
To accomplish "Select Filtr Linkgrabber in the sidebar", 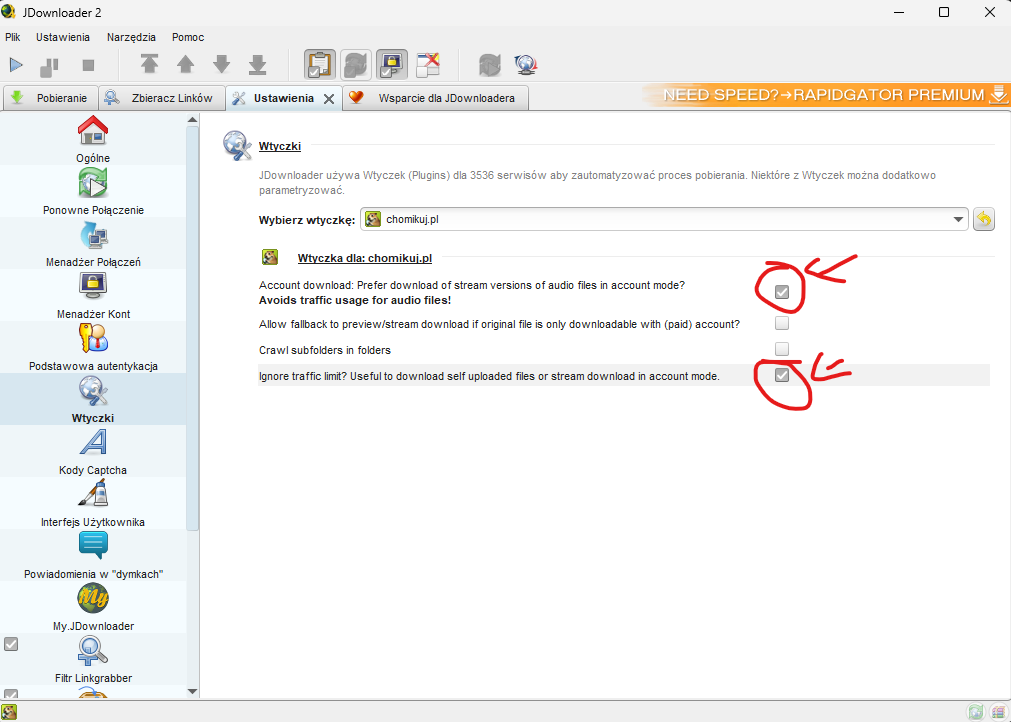I will (x=93, y=659).
